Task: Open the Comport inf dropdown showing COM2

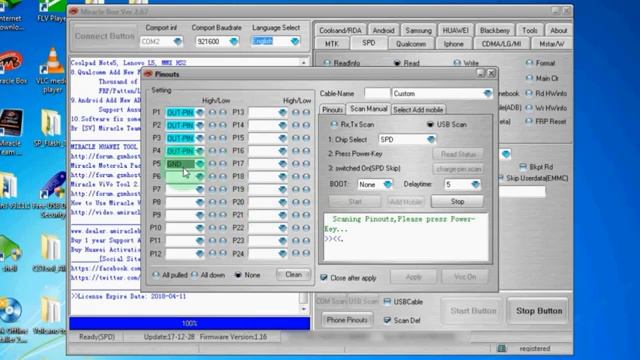Action: click(x=177, y=42)
